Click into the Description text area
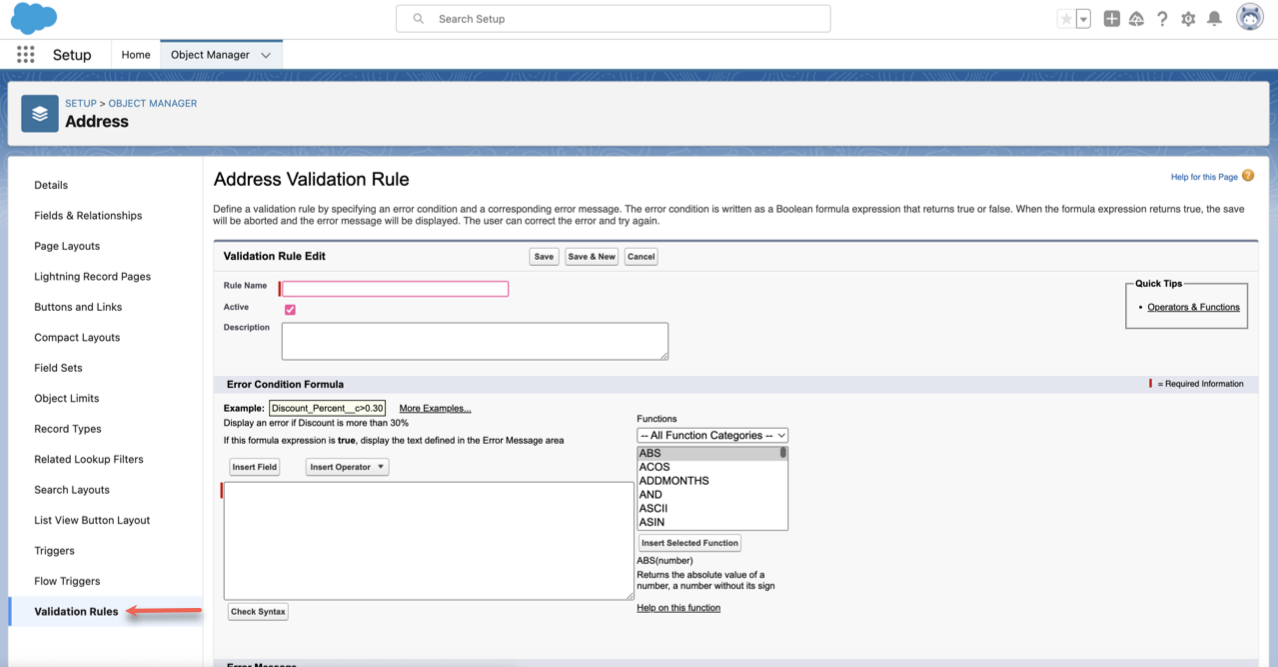Image resolution: width=1278 pixels, height=667 pixels. (475, 341)
